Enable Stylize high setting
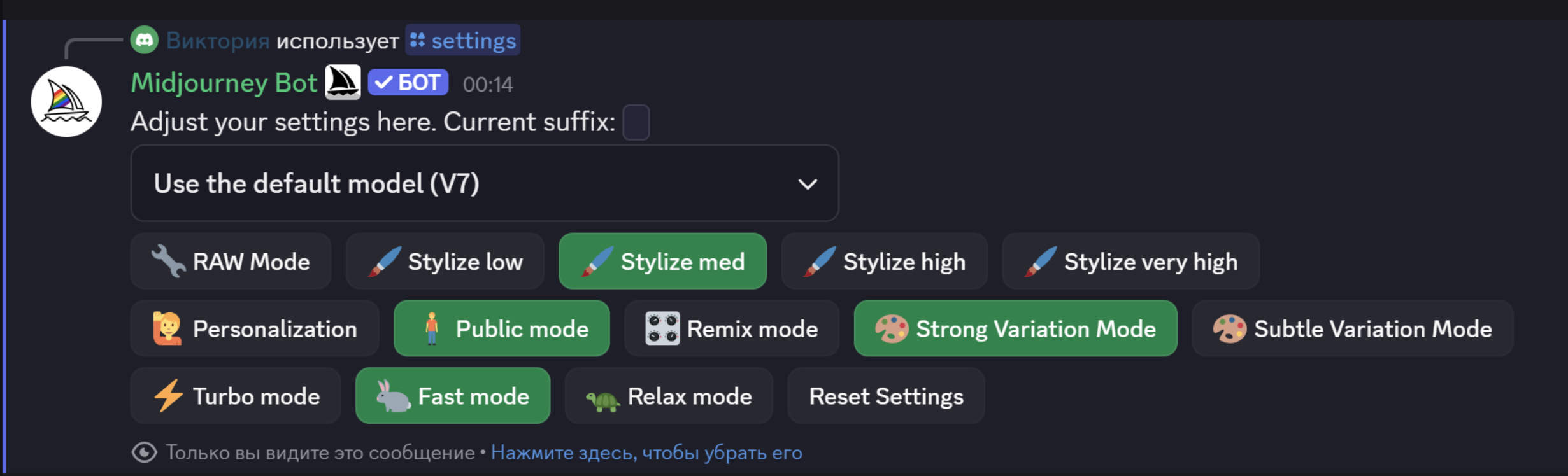Viewport: 1568px width, 476px height. click(x=884, y=261)
